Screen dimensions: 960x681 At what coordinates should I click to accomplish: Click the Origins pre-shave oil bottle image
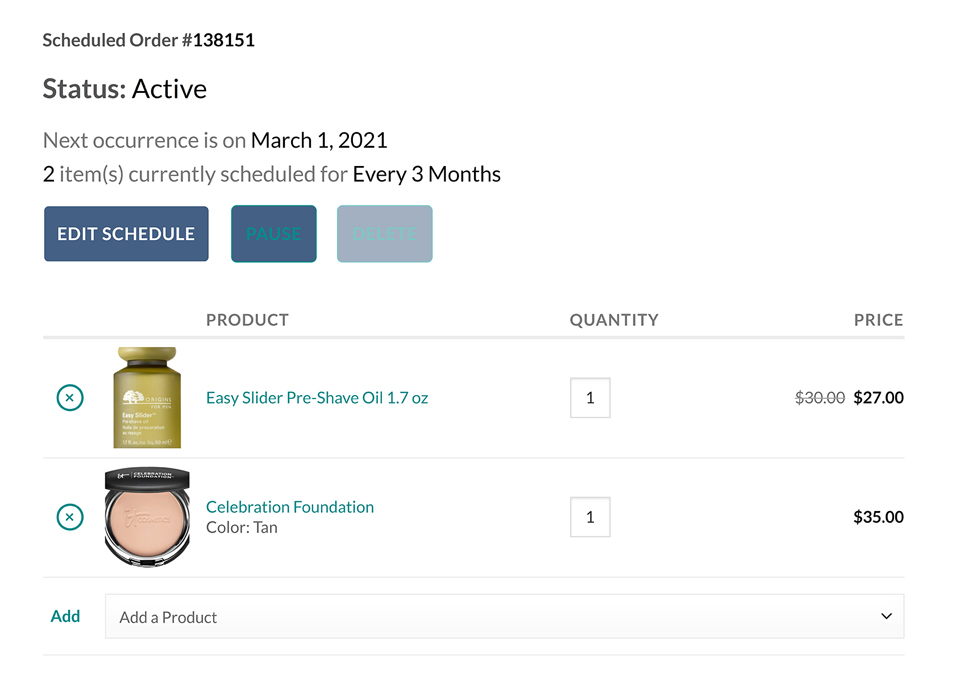[147, 397]
